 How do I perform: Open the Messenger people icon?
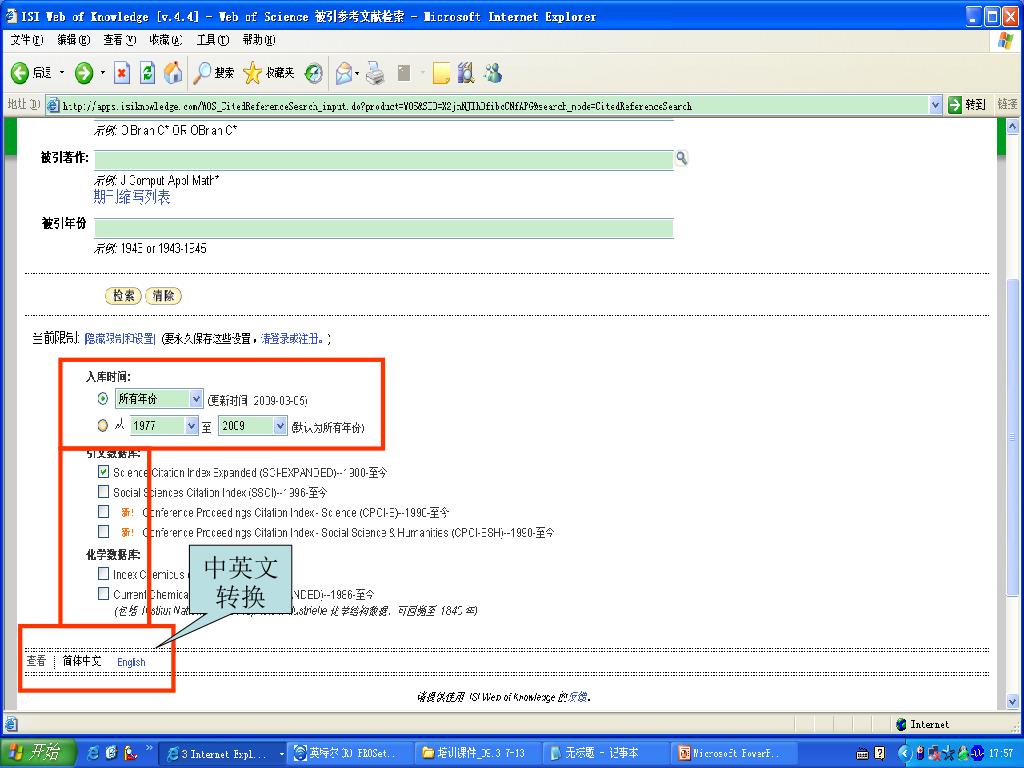(x=492, y=73)
